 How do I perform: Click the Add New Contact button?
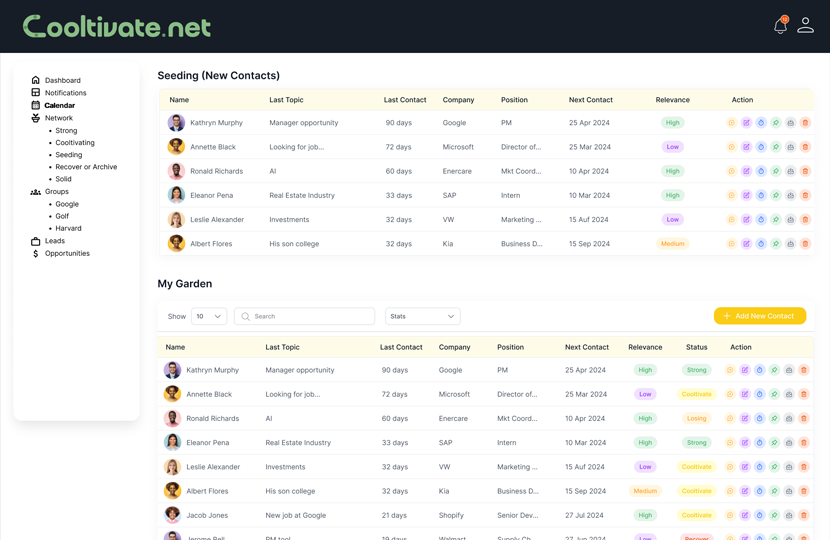760,316
